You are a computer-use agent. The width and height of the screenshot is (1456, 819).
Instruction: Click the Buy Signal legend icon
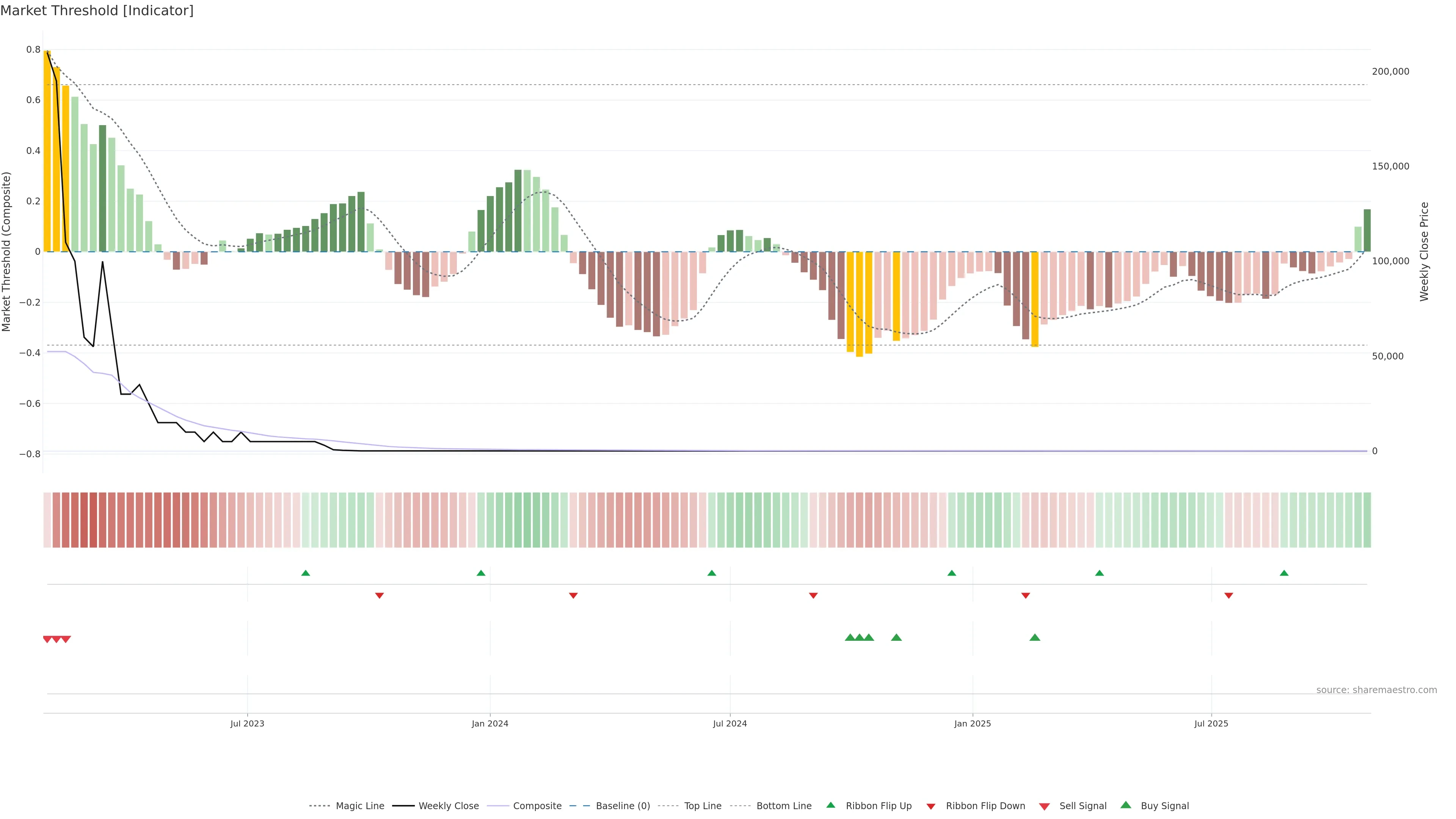(x=1126, y=805)
